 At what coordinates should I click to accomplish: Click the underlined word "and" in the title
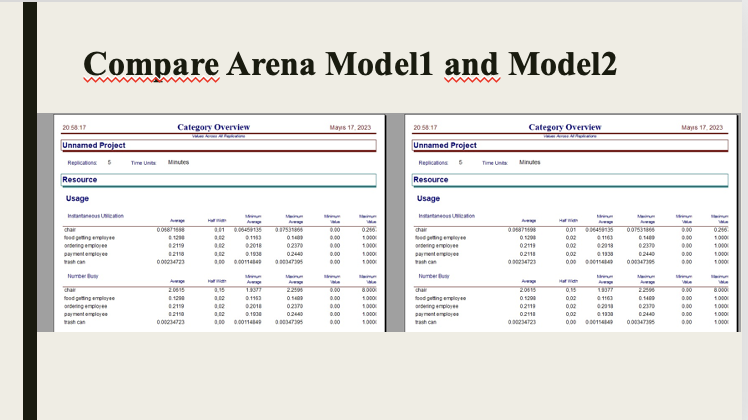click(472, 64)
